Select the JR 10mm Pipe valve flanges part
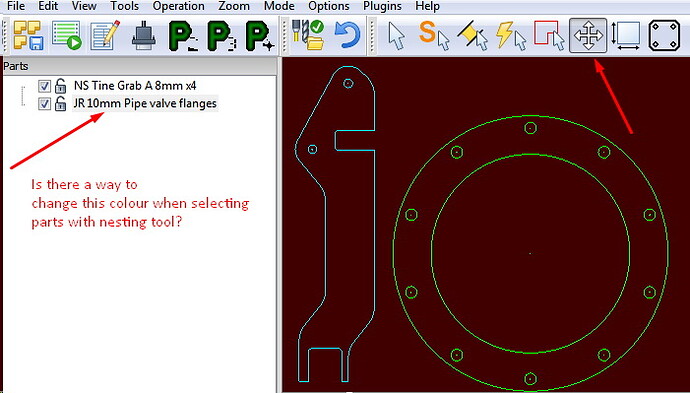Screen dimensions: 690x393 145,103
